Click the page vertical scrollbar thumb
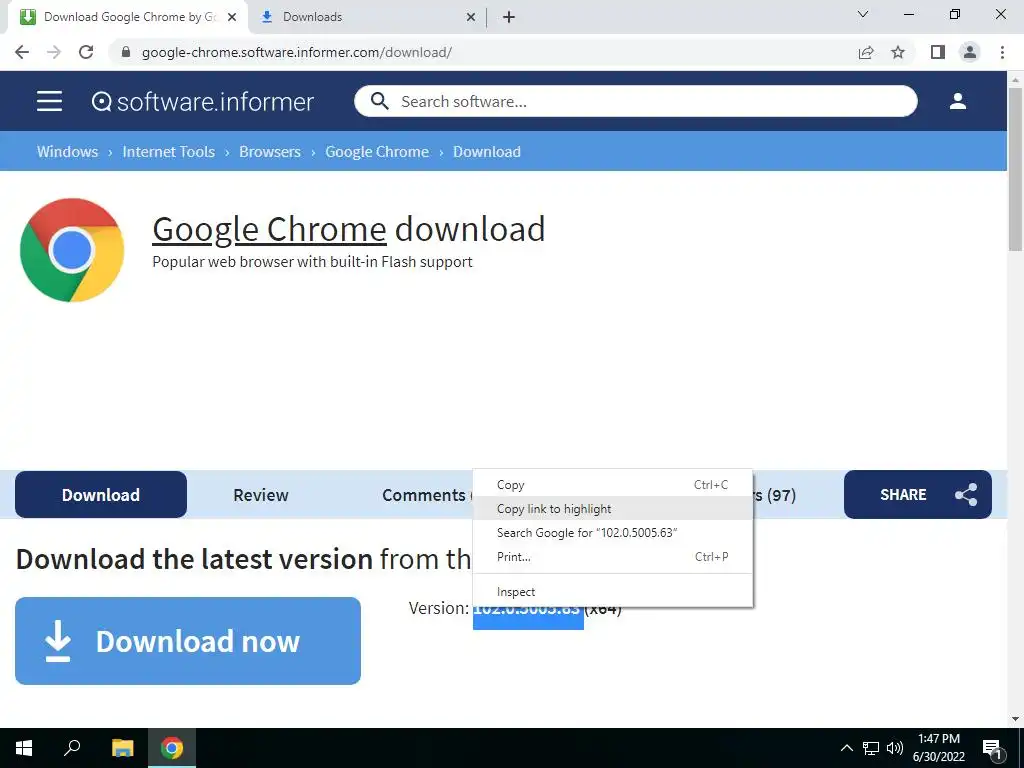1024x768 pixels. [1015, 168]
